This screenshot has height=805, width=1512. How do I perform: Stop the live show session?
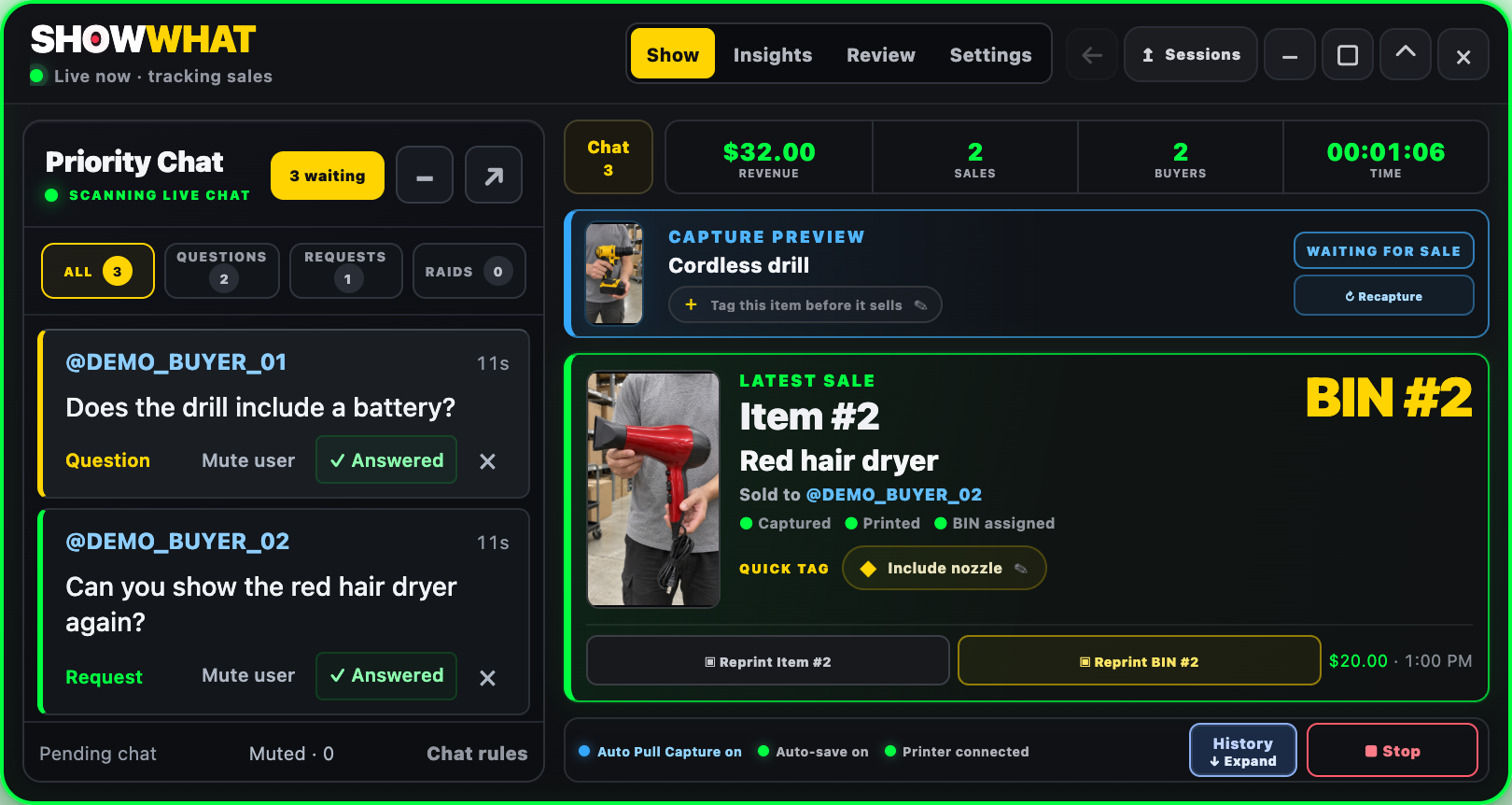[x=1392, y=751]
